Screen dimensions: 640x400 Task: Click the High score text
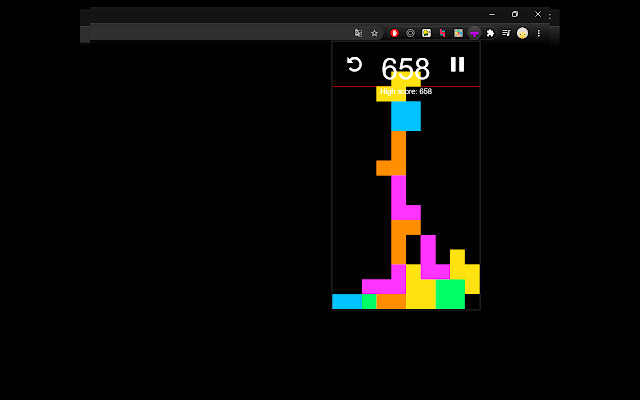pos(406,91)
